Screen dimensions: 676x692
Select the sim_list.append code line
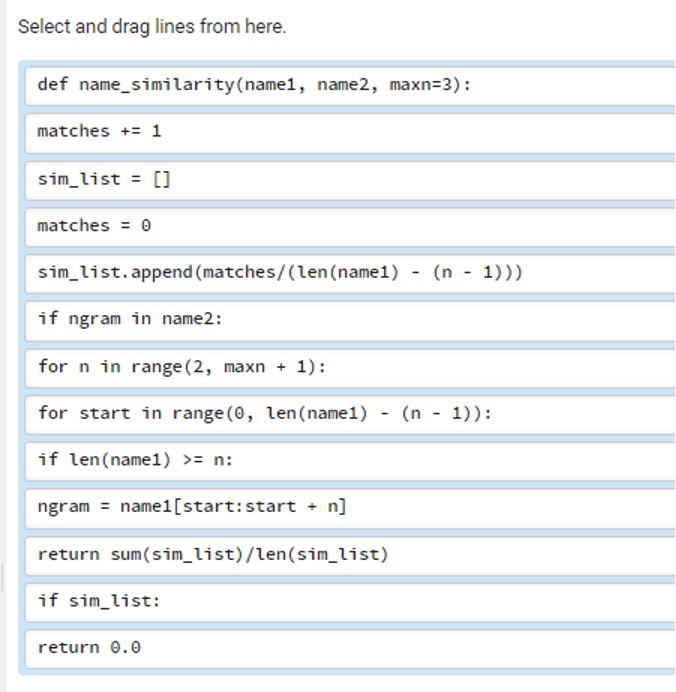(350, 274)
